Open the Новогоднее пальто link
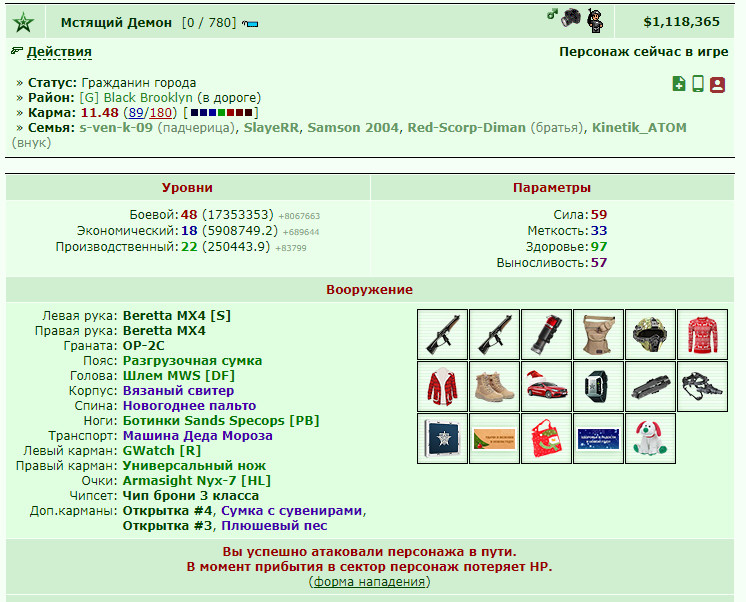Image resolution: width=746 pixels, height=602 pixels. click(189, 405)
